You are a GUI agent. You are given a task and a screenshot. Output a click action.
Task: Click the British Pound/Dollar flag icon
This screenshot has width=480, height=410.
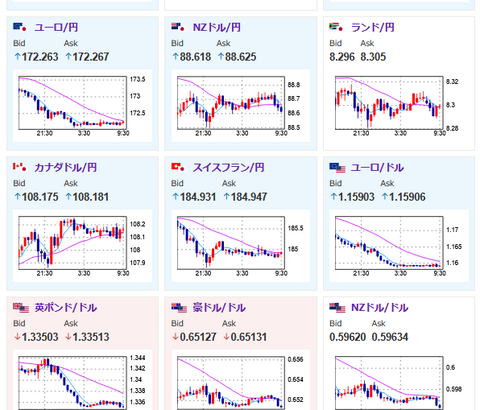click(21, 308)
